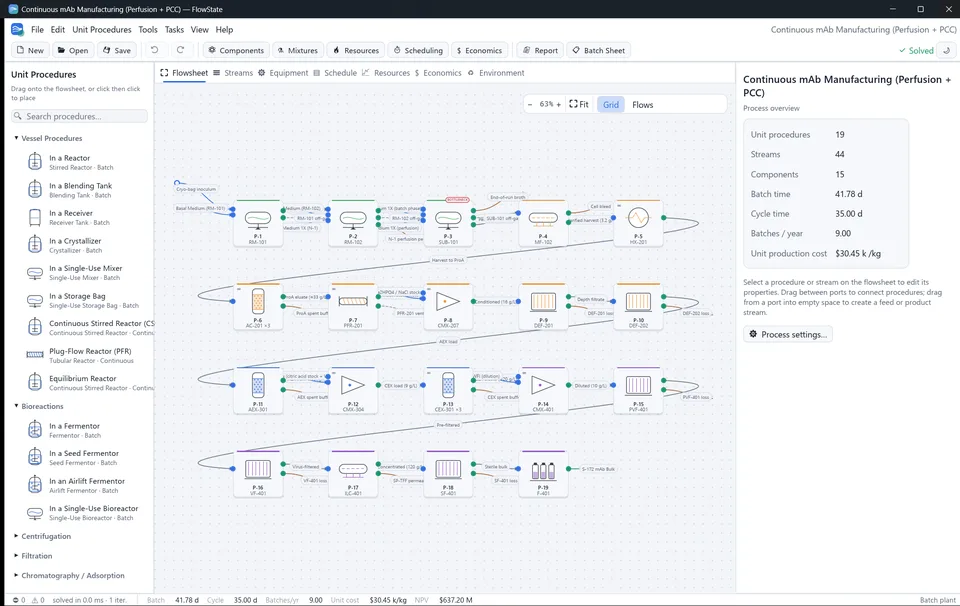Zoom out with the minus button
Viewport: 960px width, 606px height.
[530, 105]
